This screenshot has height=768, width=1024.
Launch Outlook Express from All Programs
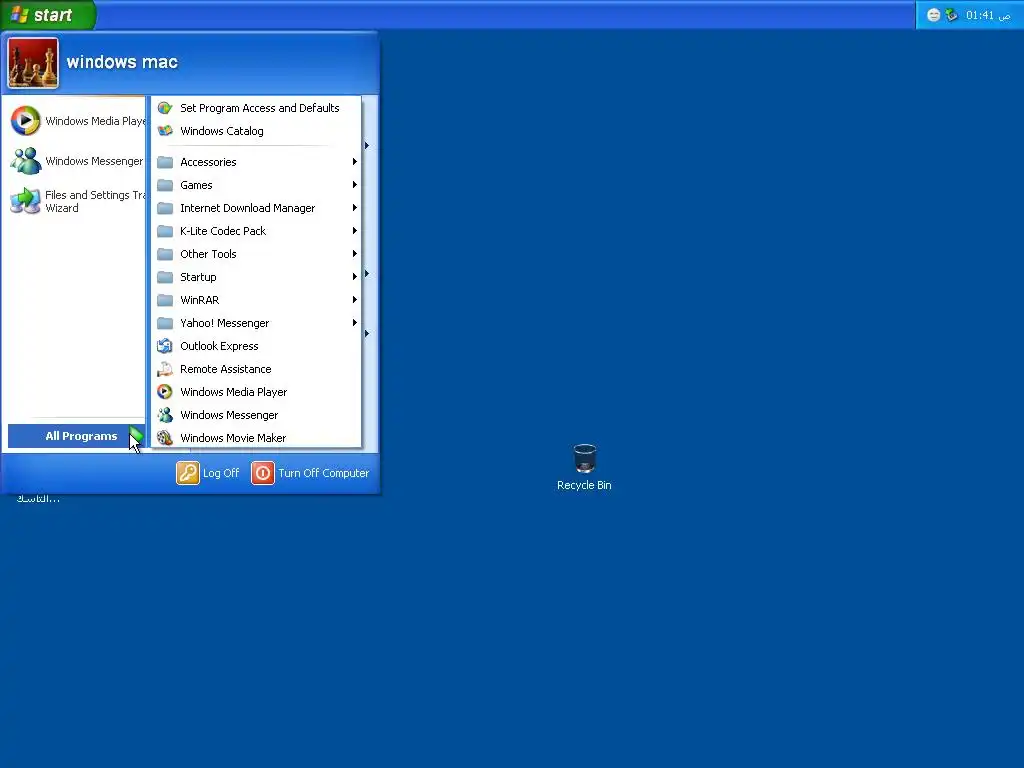(256, 346)
